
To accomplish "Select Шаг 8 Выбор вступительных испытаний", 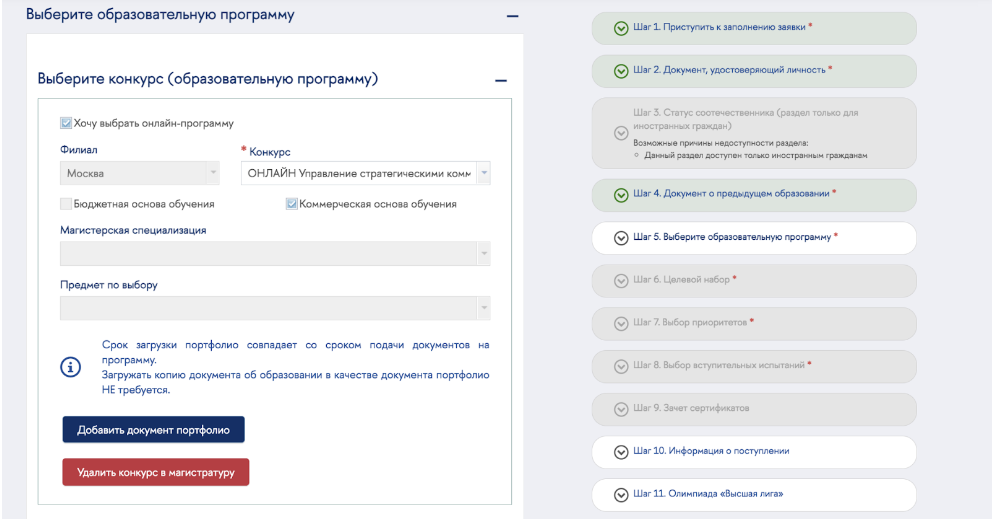I will coord(754,366).
